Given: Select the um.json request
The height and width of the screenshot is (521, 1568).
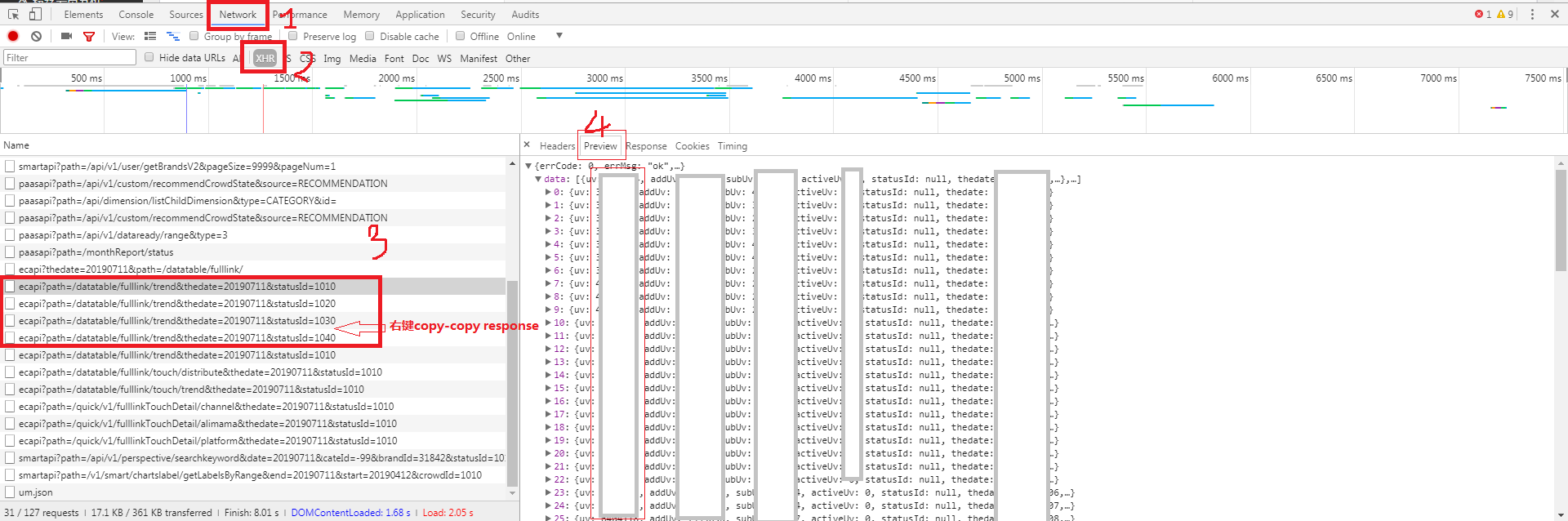Looking at the screenshot, I should (253, 492).
